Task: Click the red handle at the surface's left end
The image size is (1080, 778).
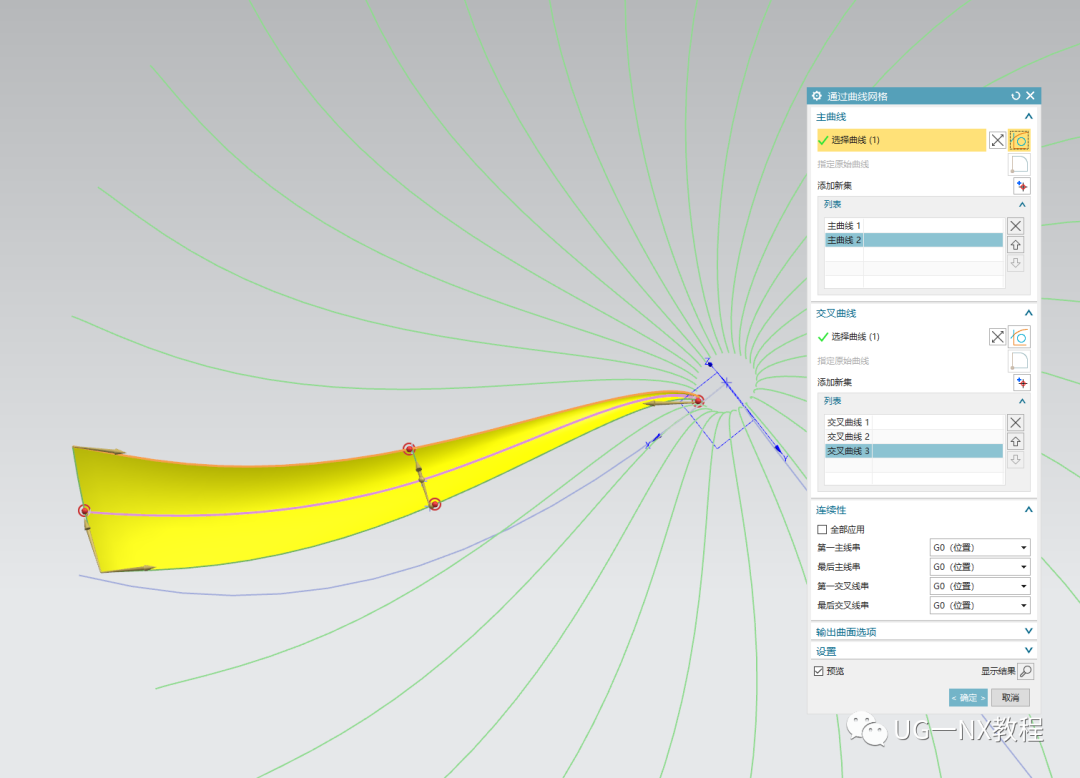Action: point(84,510)
